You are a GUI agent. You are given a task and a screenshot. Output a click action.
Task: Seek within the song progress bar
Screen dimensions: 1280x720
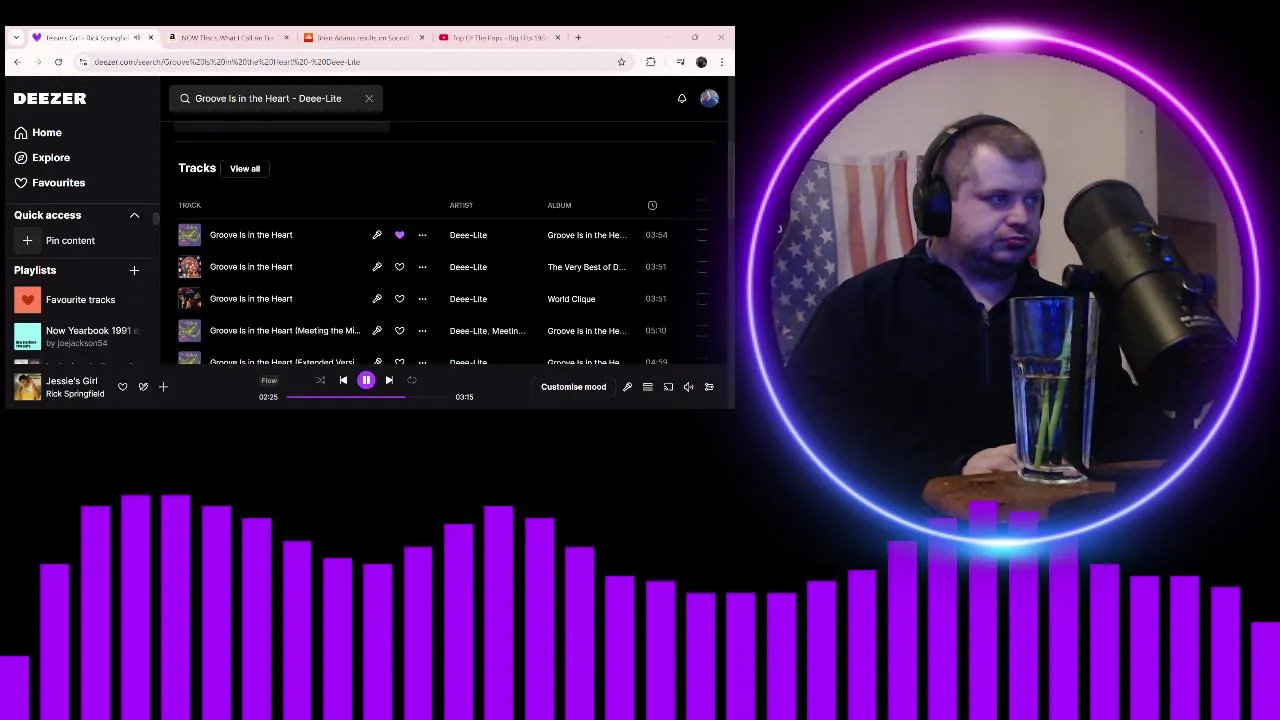tap(366, 397)
